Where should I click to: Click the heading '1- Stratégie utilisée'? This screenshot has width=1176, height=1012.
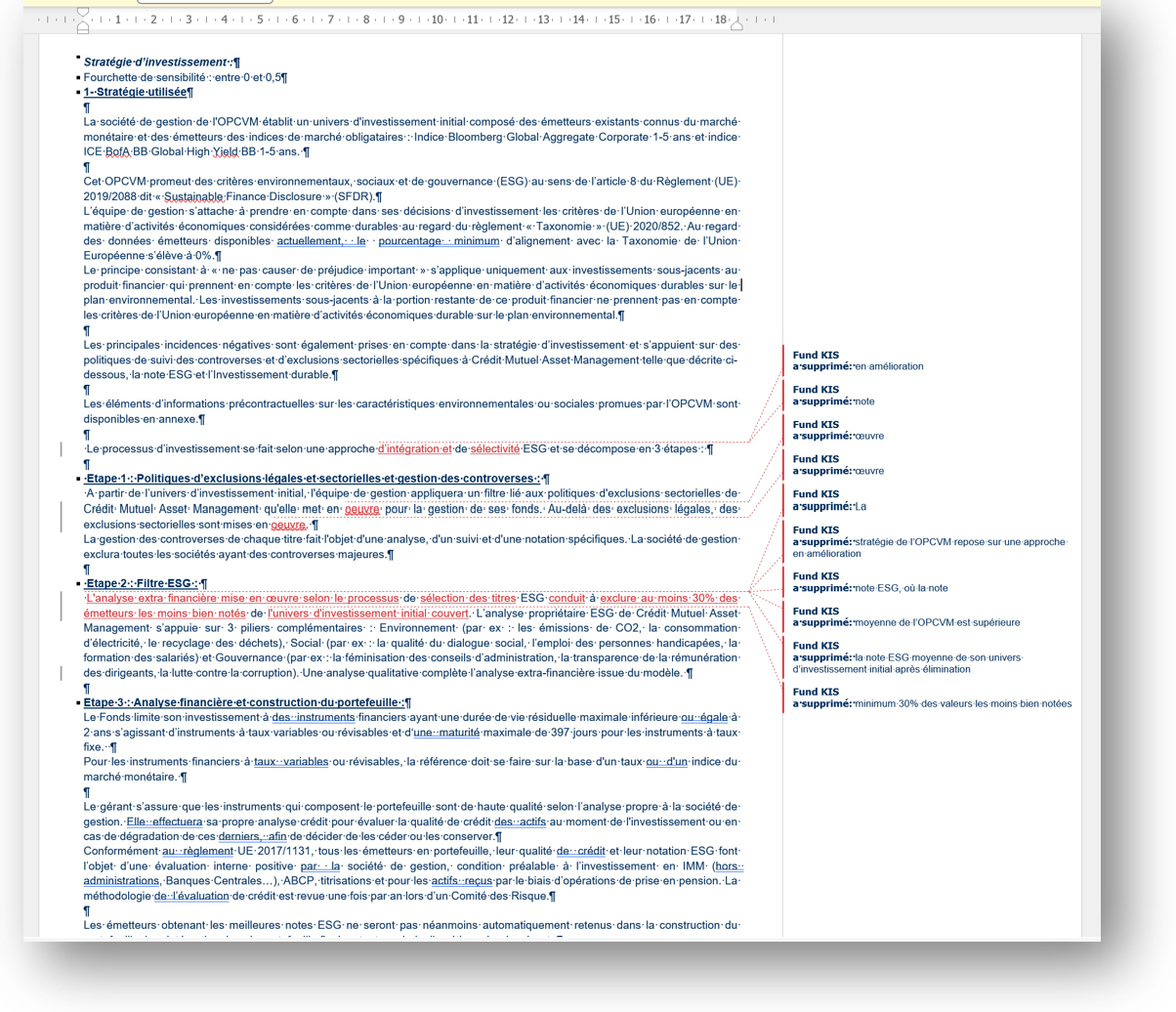tap(135, 92)
